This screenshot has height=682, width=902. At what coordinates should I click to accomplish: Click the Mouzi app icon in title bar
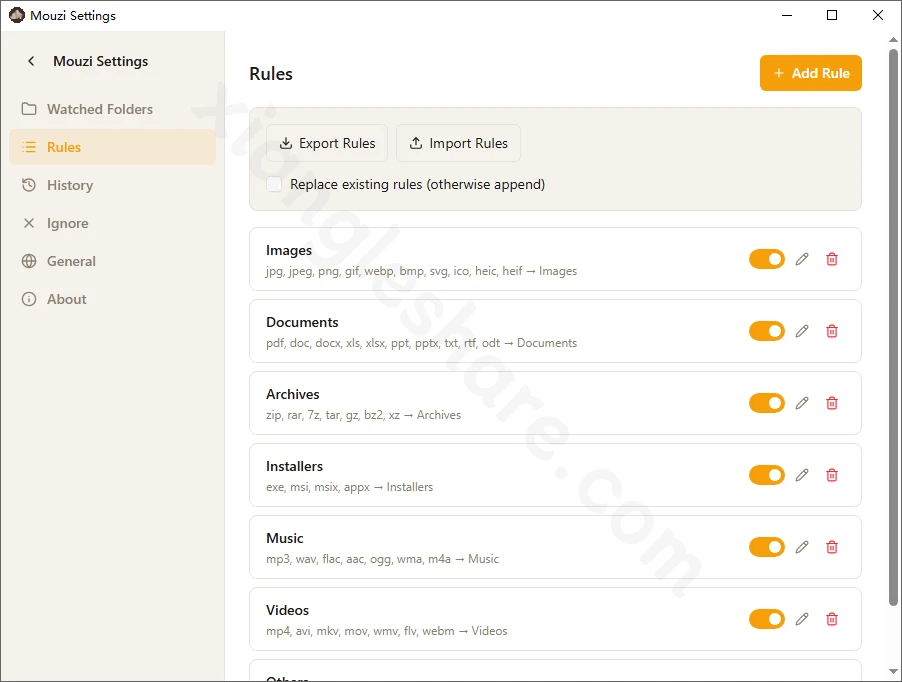point(17,15)
